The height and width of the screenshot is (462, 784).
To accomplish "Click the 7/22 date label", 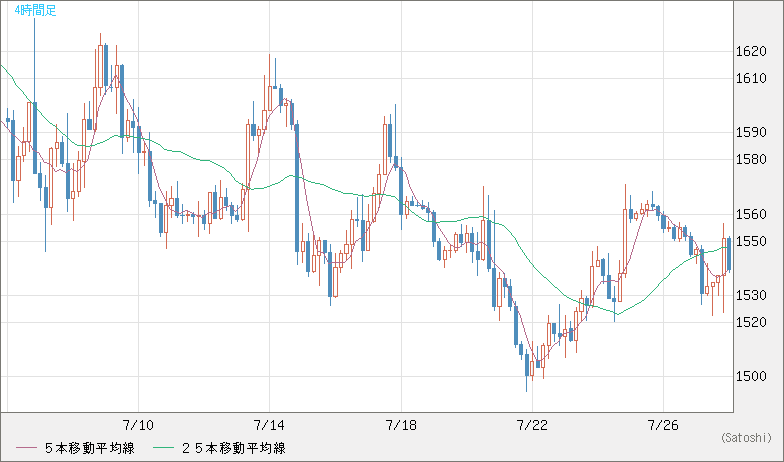I will [x=532, y=425].
